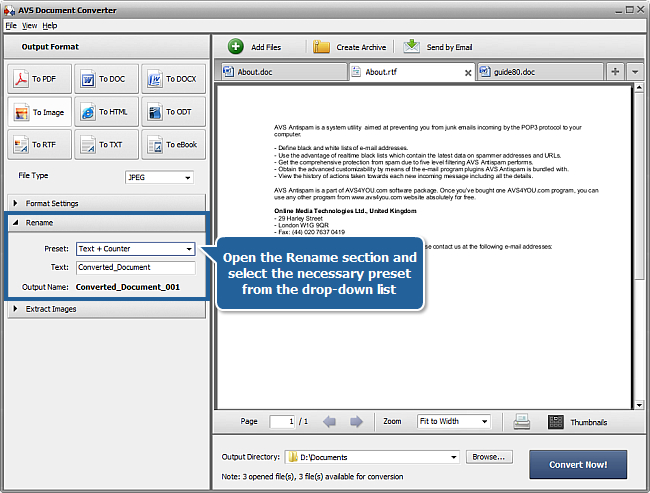Click preview scrollbar down arrow
This screenshot has height=493, width=650.
(639, 405)
